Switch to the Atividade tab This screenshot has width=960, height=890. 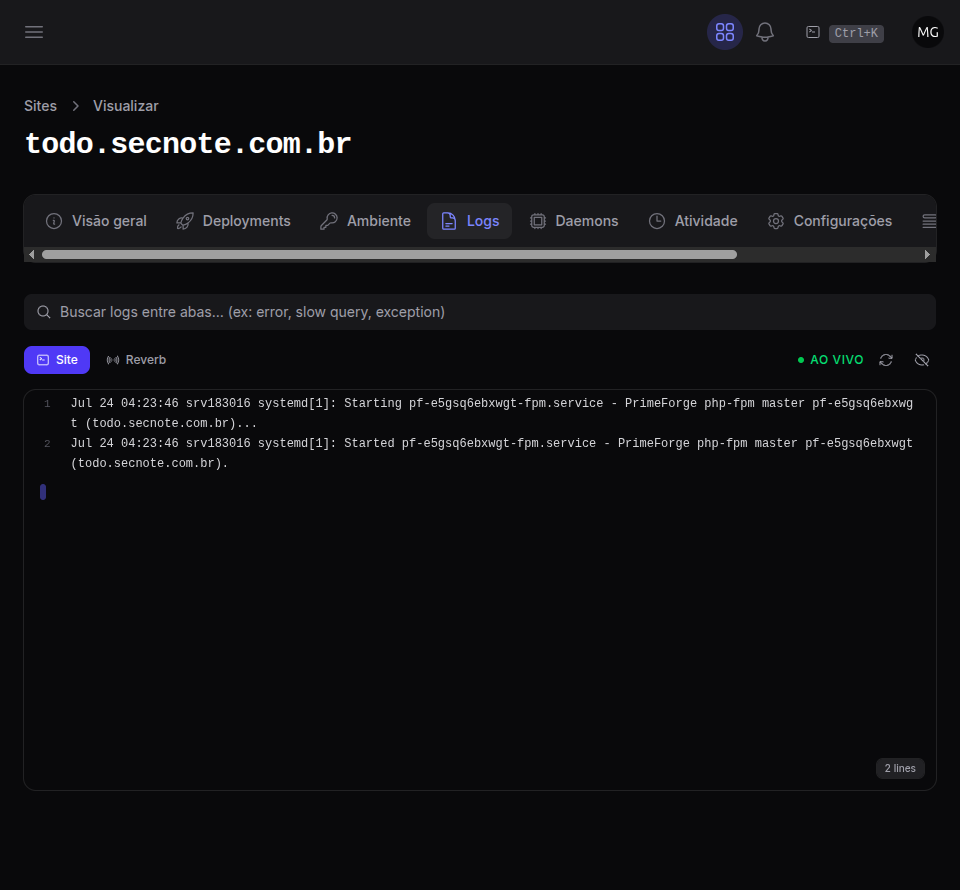point(693,221)
